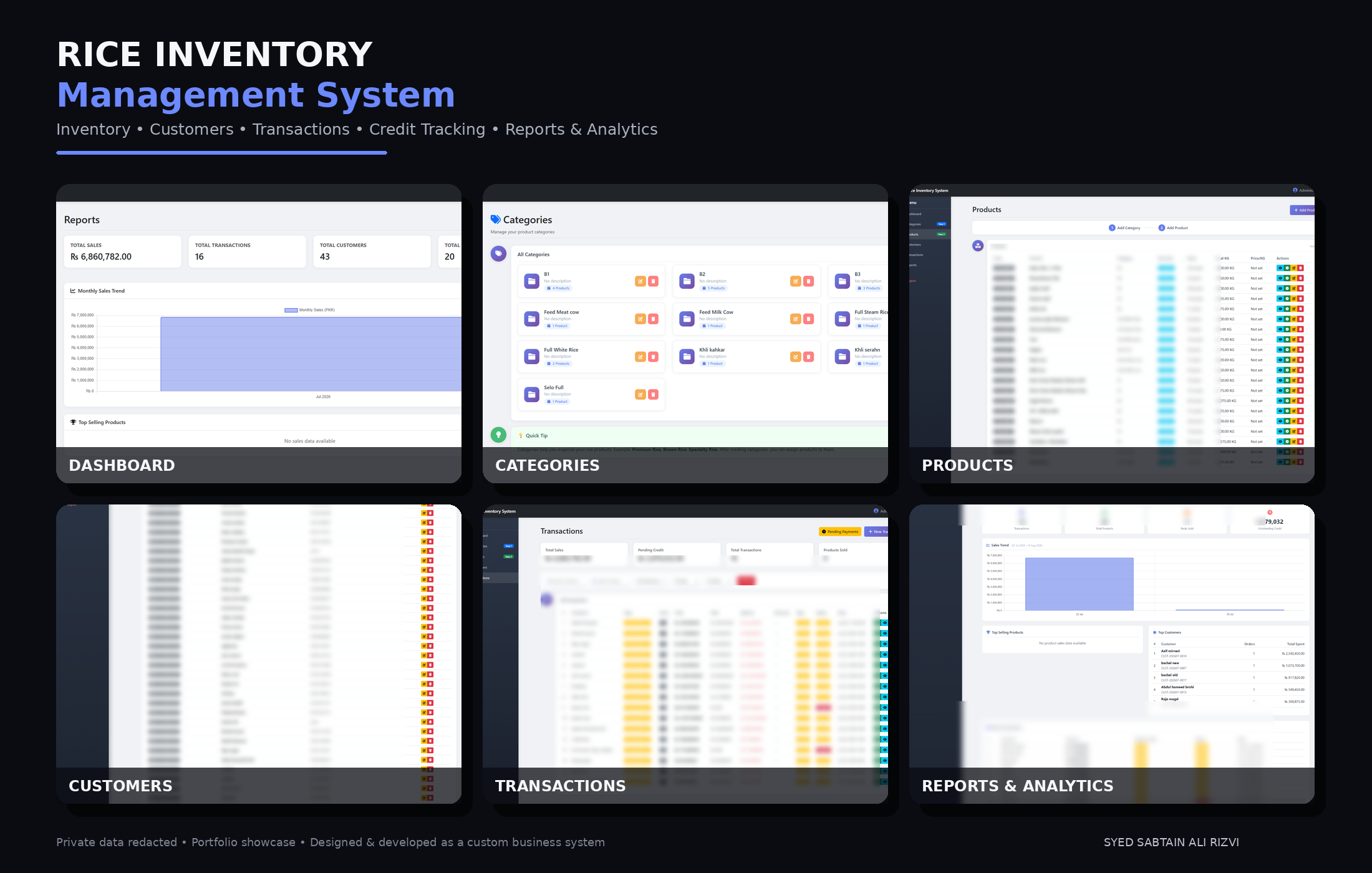Delete the Khli kahkar category
This screenshot has width=1372, height=873.
[808, 357]
